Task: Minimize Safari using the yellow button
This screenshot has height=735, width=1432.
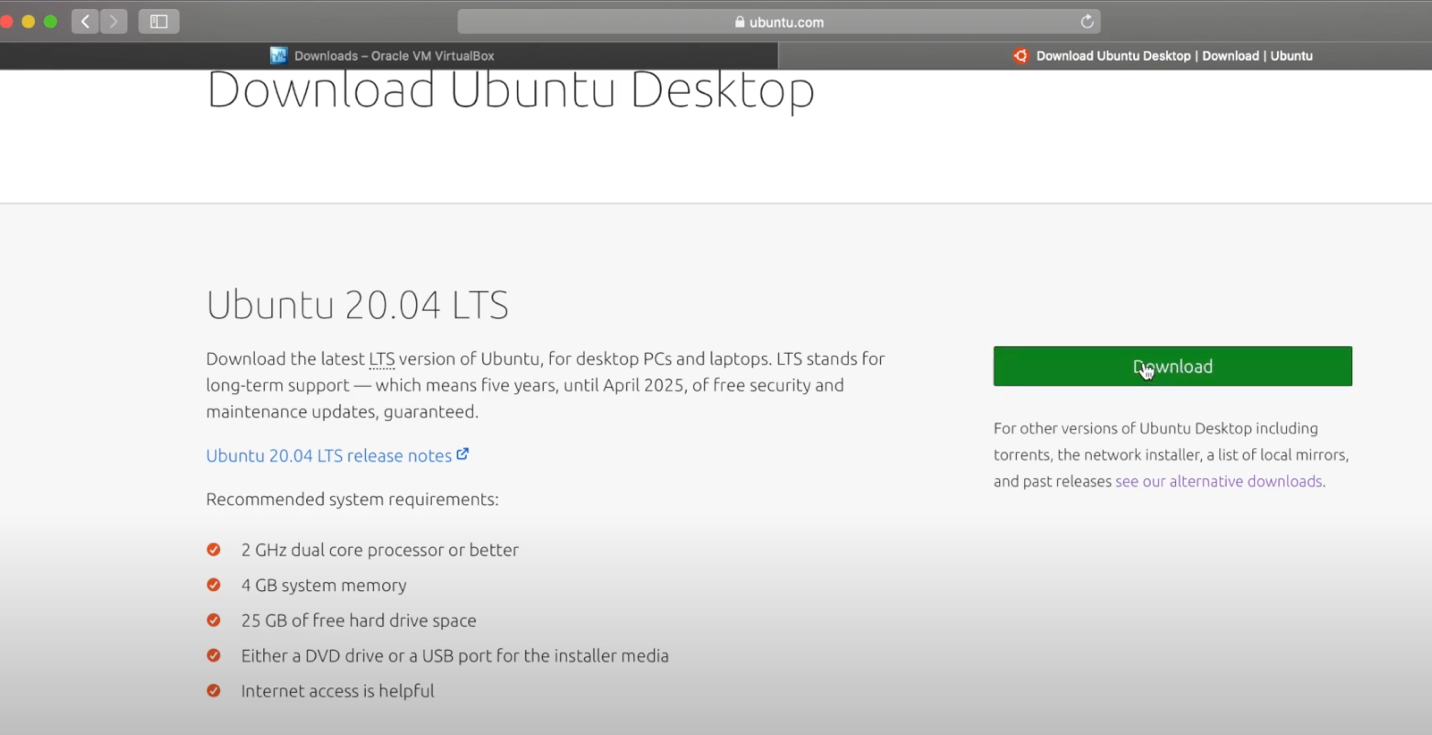Action: pos(28,21)
